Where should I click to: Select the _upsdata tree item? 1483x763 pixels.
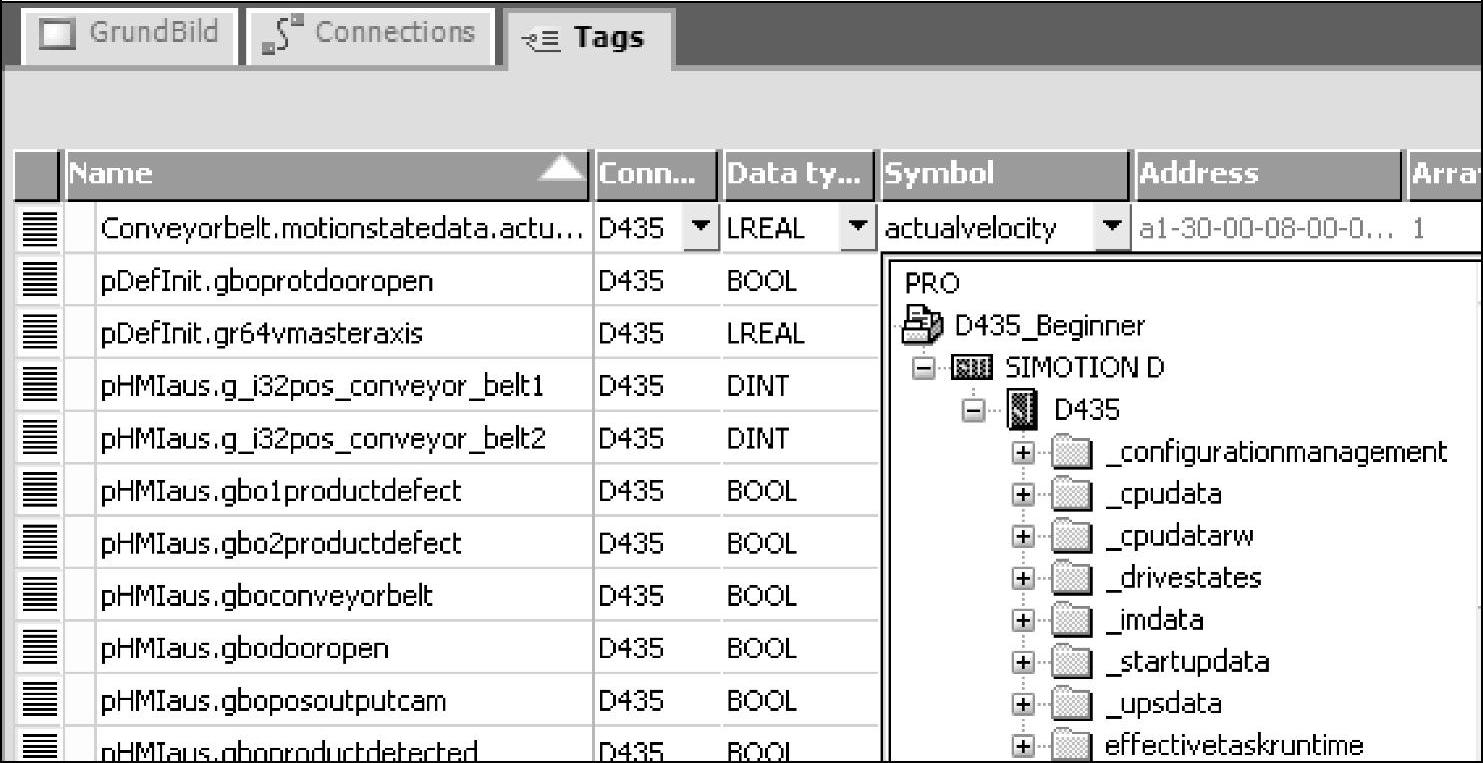pos(1163,703)
